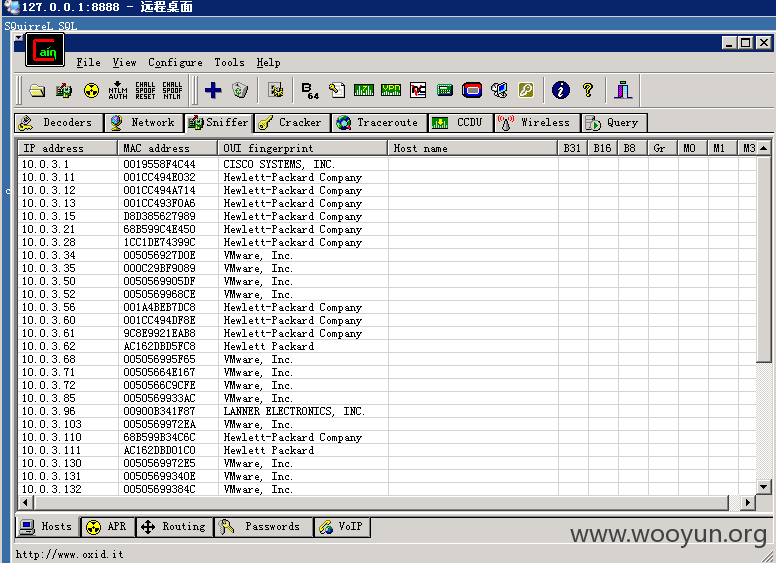The width and height of the screenshot is (776, 563).
Task: Click the B16 column header
Action: tap(603, 148)
